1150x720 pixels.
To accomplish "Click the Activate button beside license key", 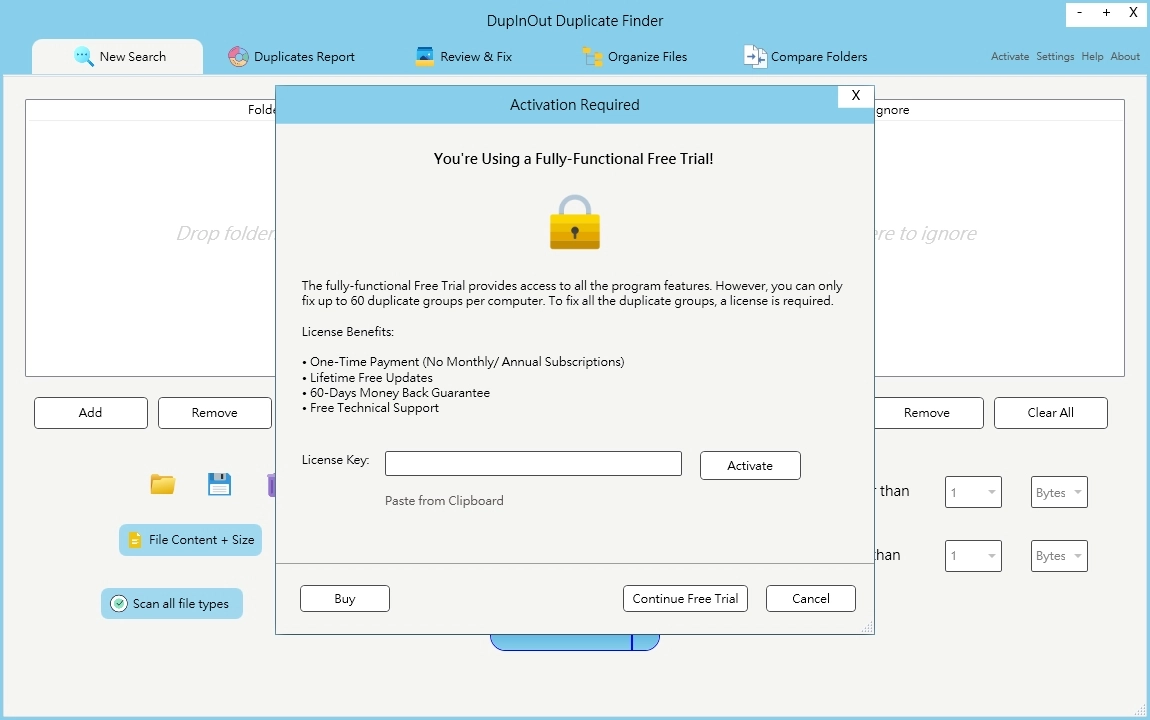I will 750,466.
